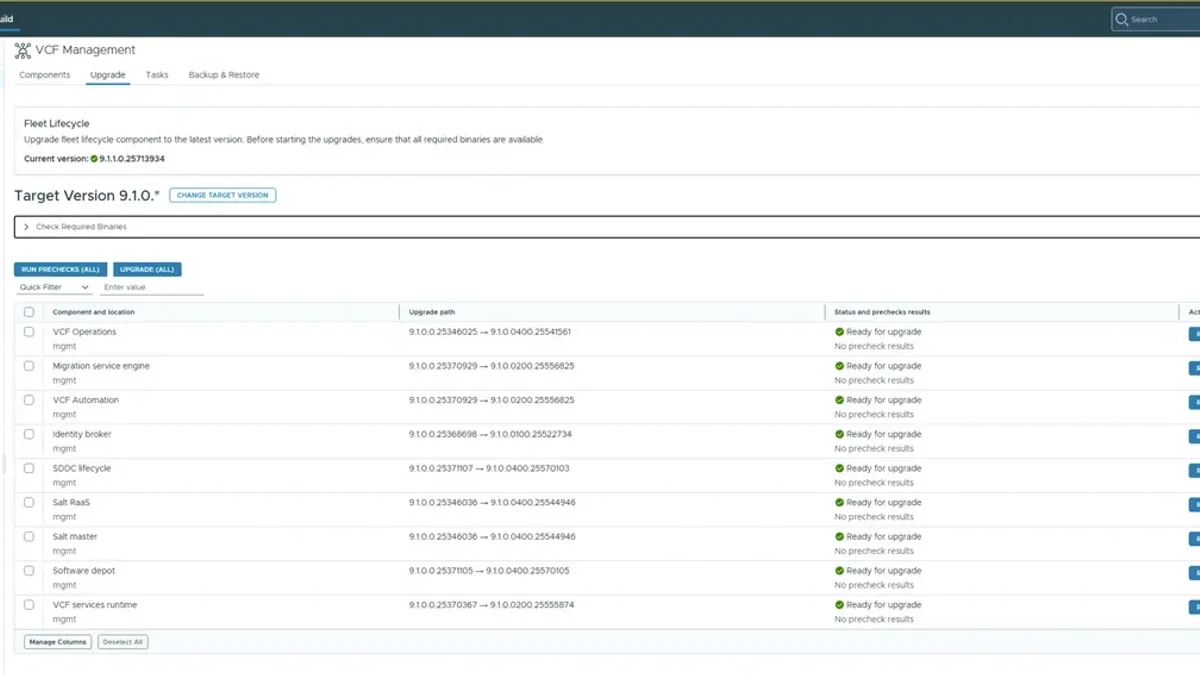The height and width of the screenshot is (675, 1200).
Task: Click the Software depot component name
Action: (84, 571)
